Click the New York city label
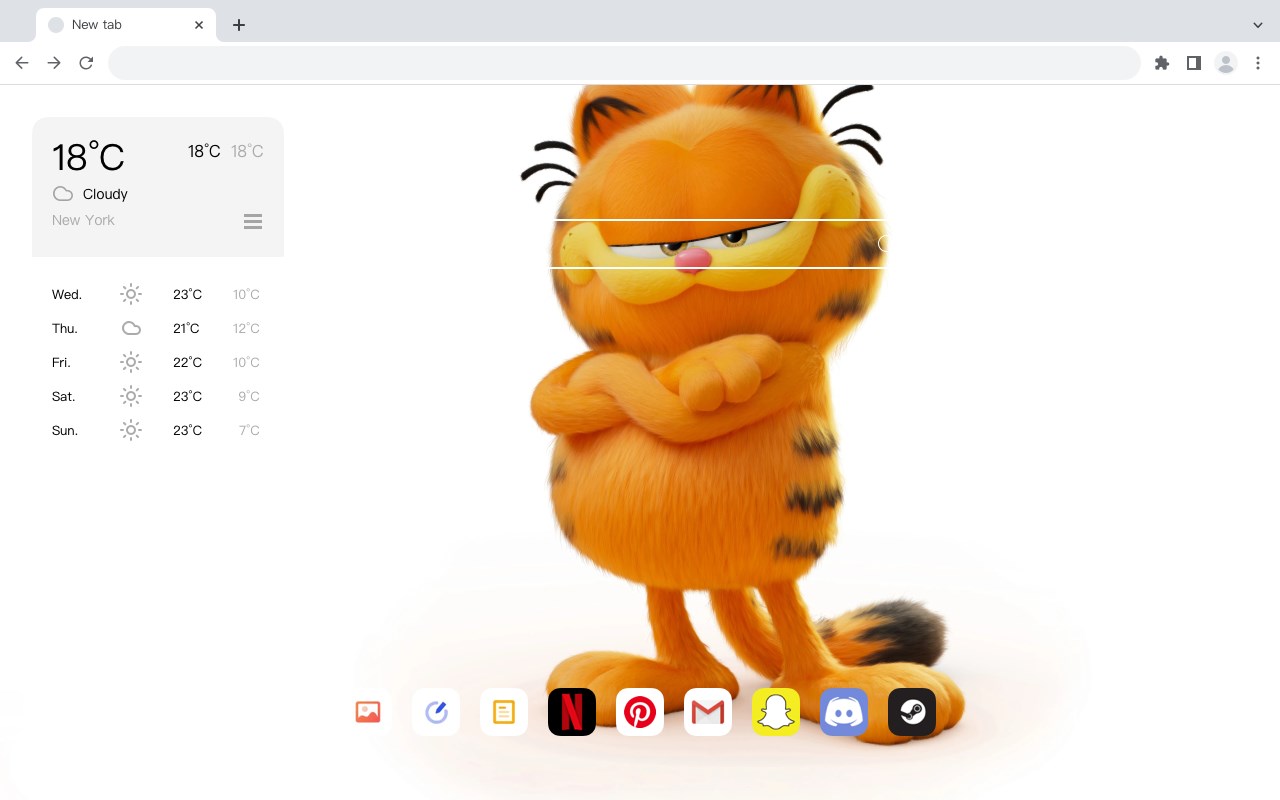 pos(83,220)
